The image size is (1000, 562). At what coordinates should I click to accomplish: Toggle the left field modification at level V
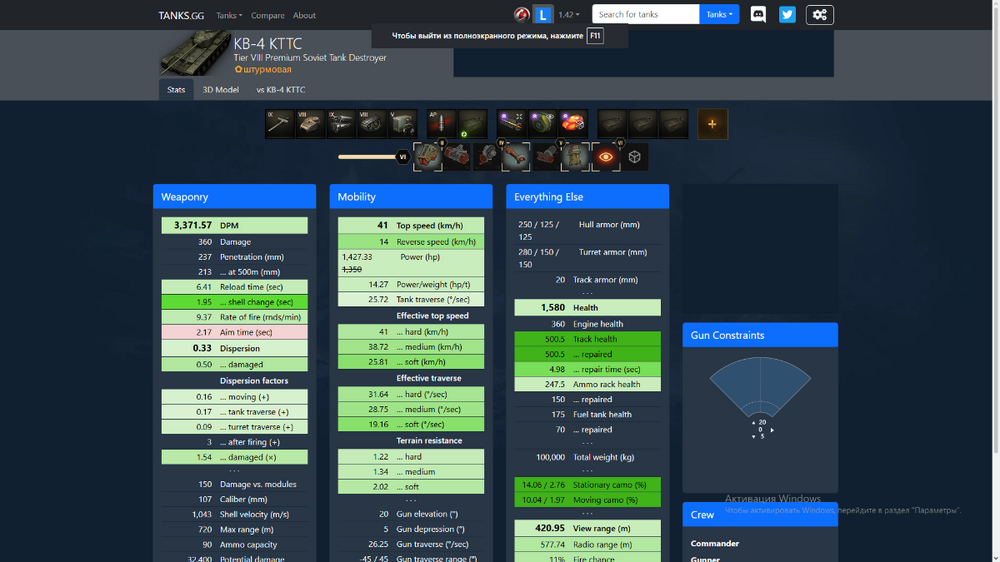tap(546, 157)
